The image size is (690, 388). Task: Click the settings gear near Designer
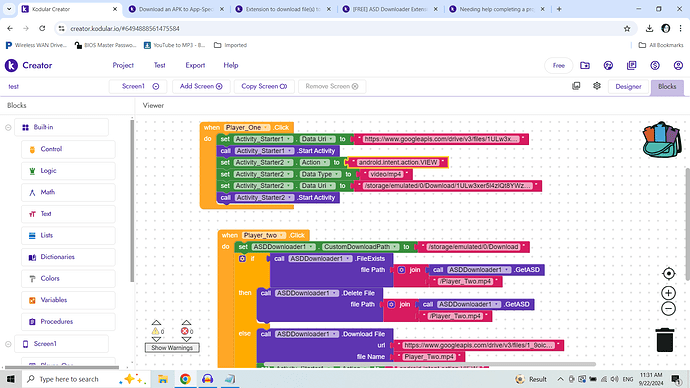tap(597, 86)
